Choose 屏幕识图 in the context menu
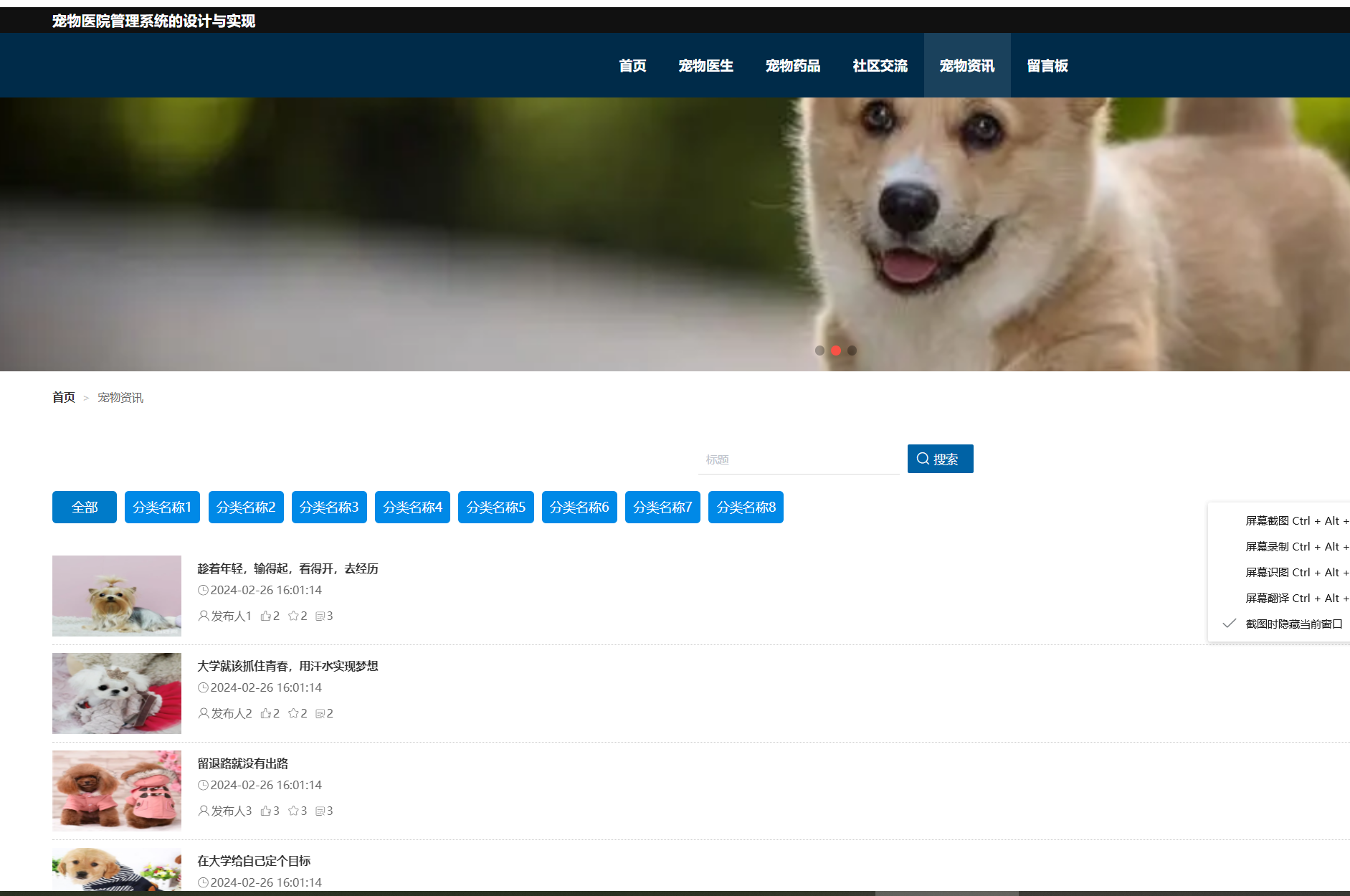1350x896 pixels. coord(1279,572)
